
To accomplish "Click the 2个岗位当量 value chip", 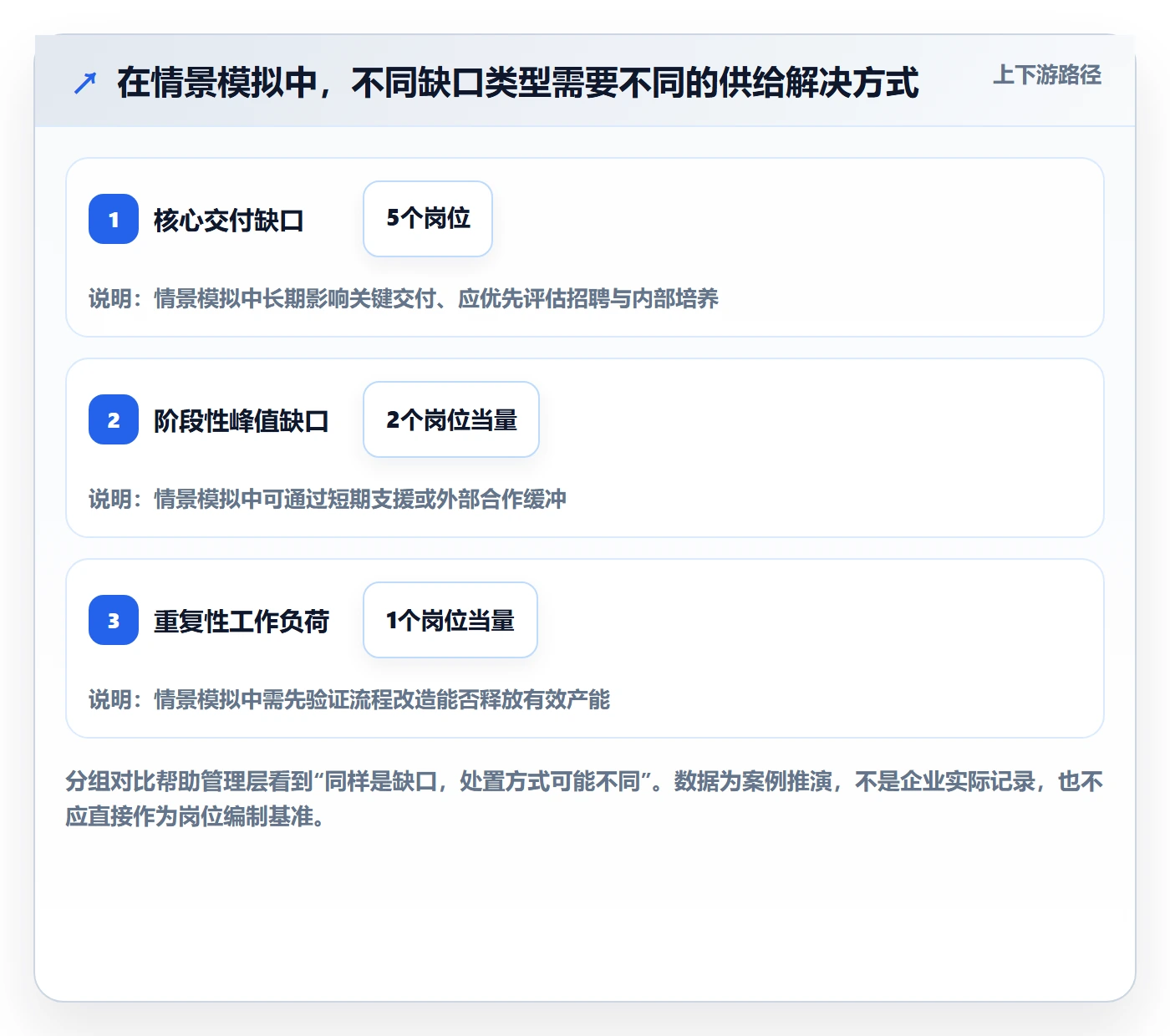I will tap(451, 419).
